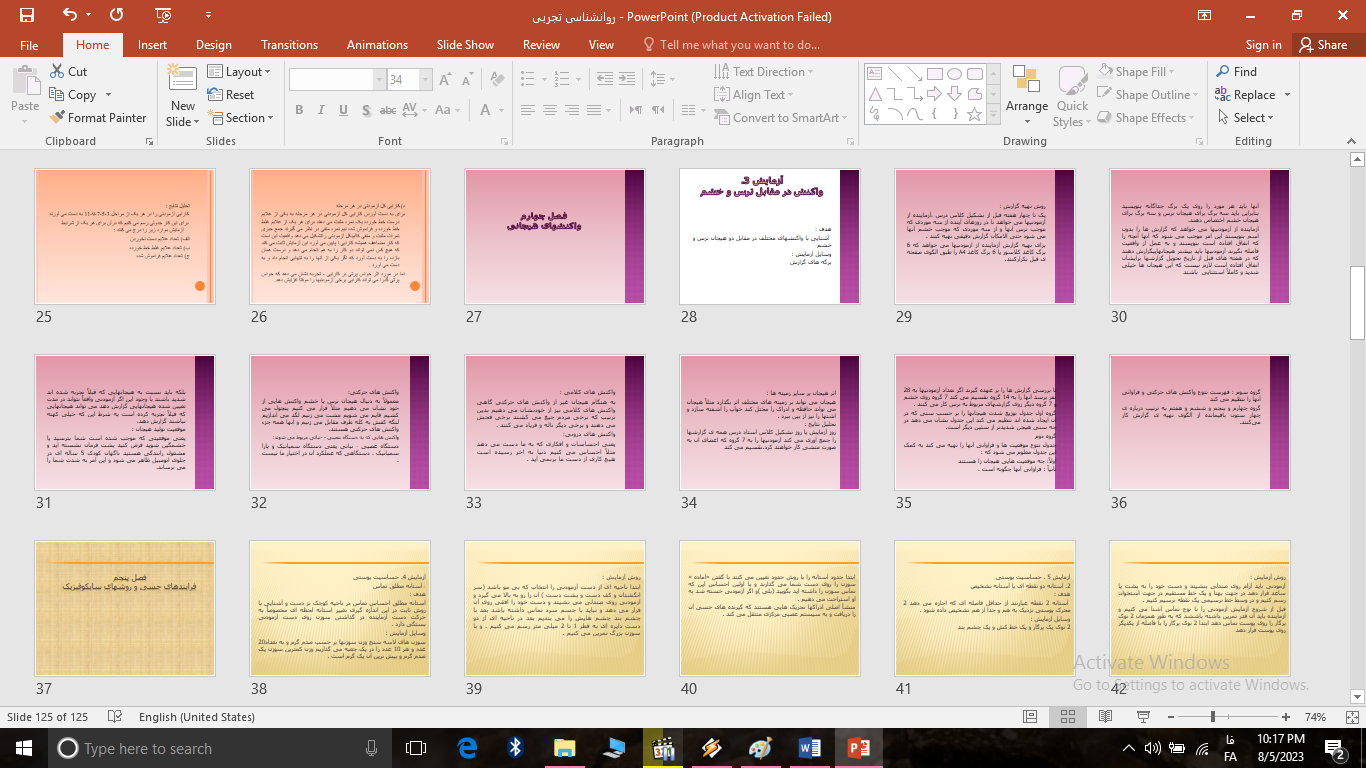Switch to Slide Sorter view in status bar

(x=1067, y=717)
